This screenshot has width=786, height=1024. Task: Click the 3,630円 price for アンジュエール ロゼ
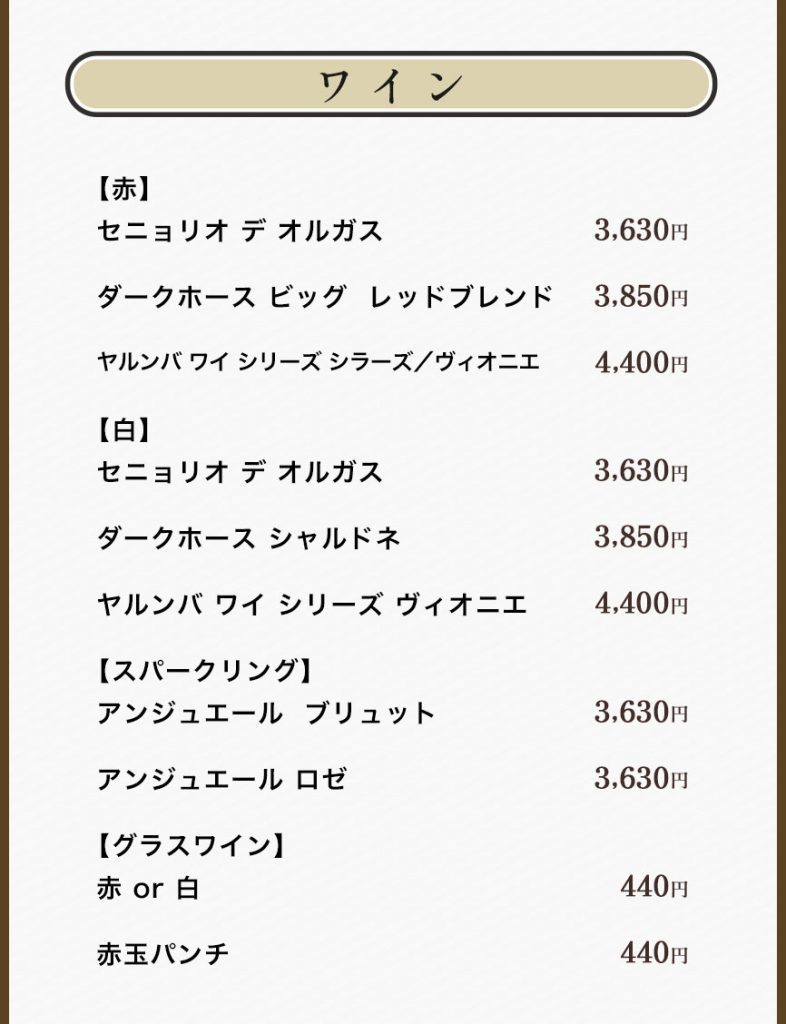coord(641,778)
